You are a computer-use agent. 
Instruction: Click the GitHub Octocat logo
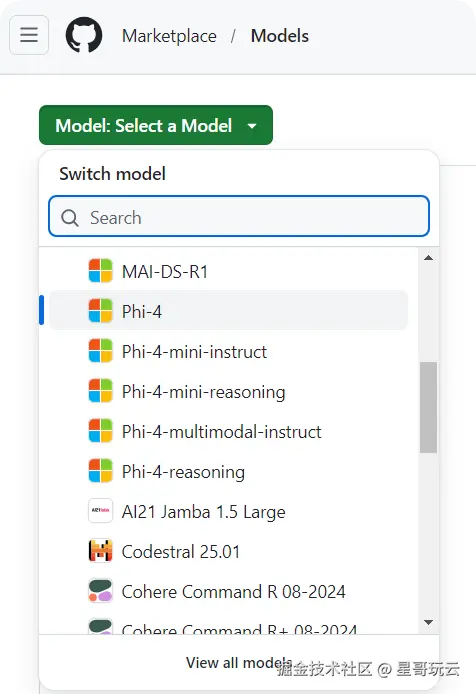84,35
